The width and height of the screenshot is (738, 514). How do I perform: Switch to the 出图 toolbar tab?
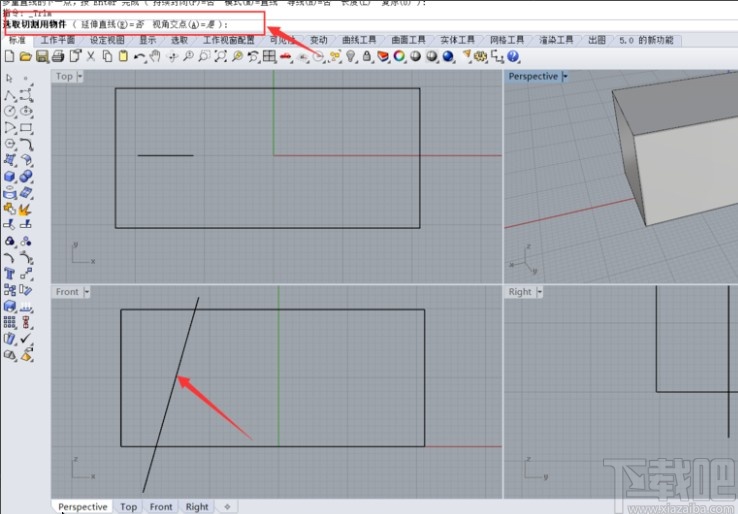(x=597, y=40)
